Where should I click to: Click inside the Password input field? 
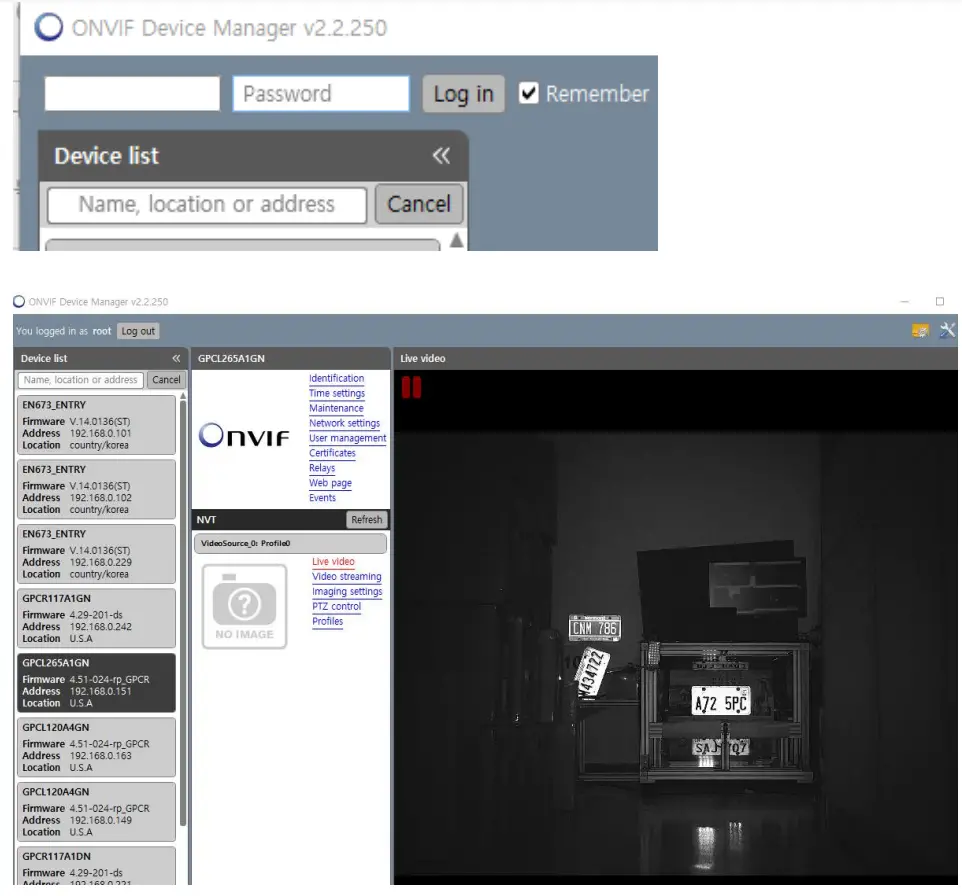320,92
